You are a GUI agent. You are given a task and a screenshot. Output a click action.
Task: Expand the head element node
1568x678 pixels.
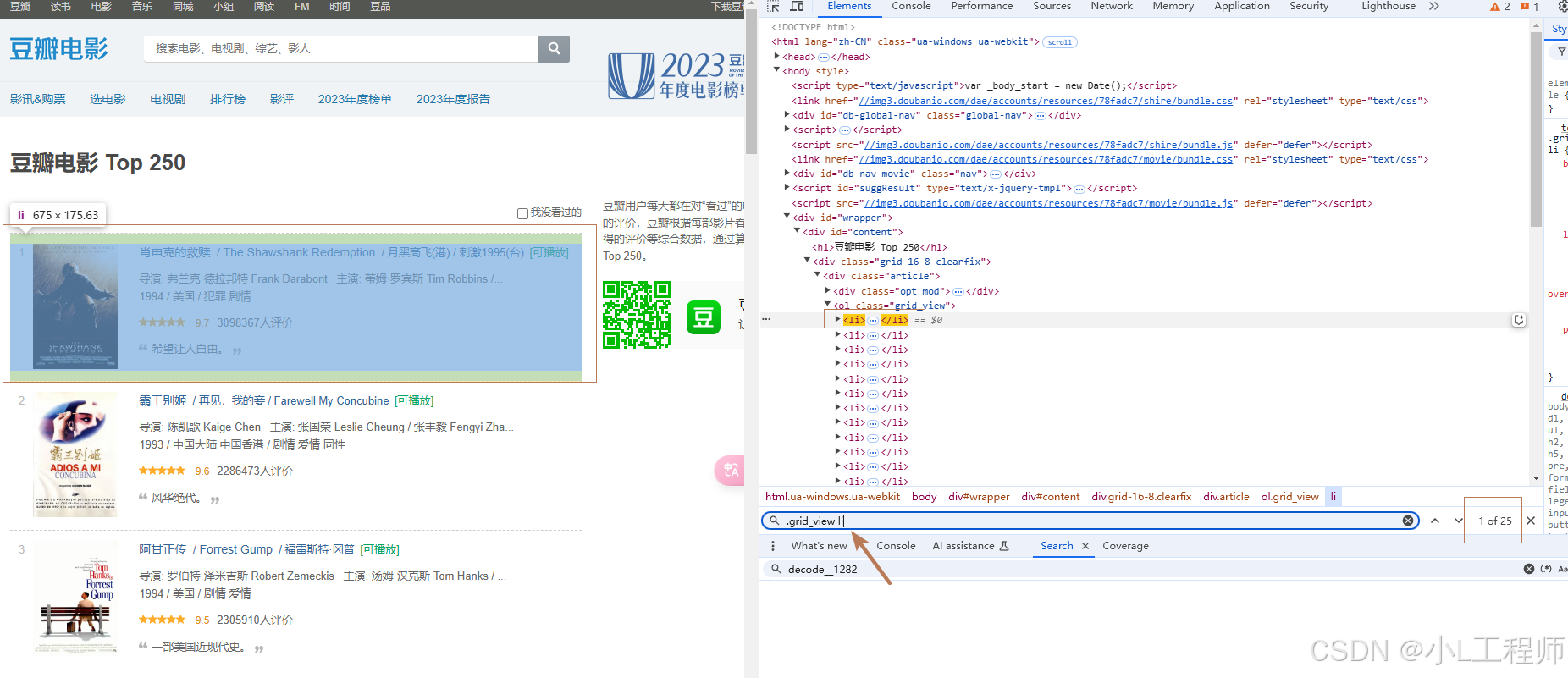pos(777,57)
